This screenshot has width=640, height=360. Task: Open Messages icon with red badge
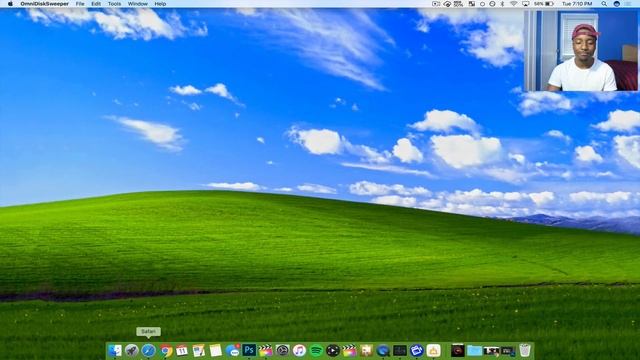(x=232, y=350)
